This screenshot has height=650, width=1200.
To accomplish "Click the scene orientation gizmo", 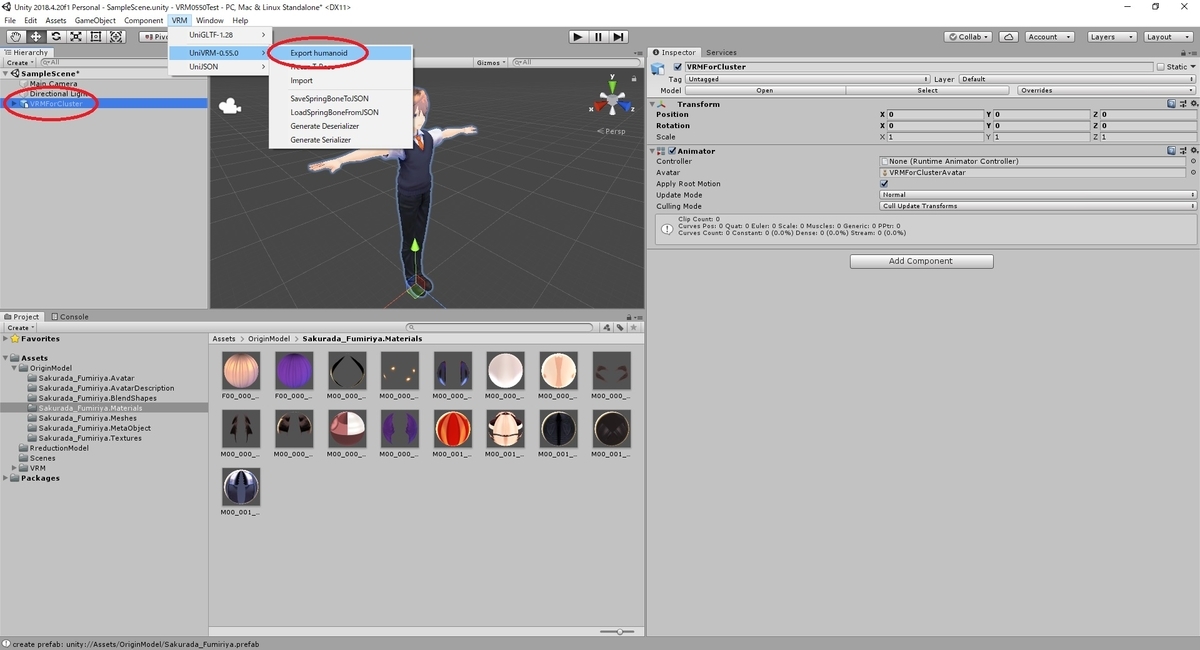I will [x=611, y=101].
